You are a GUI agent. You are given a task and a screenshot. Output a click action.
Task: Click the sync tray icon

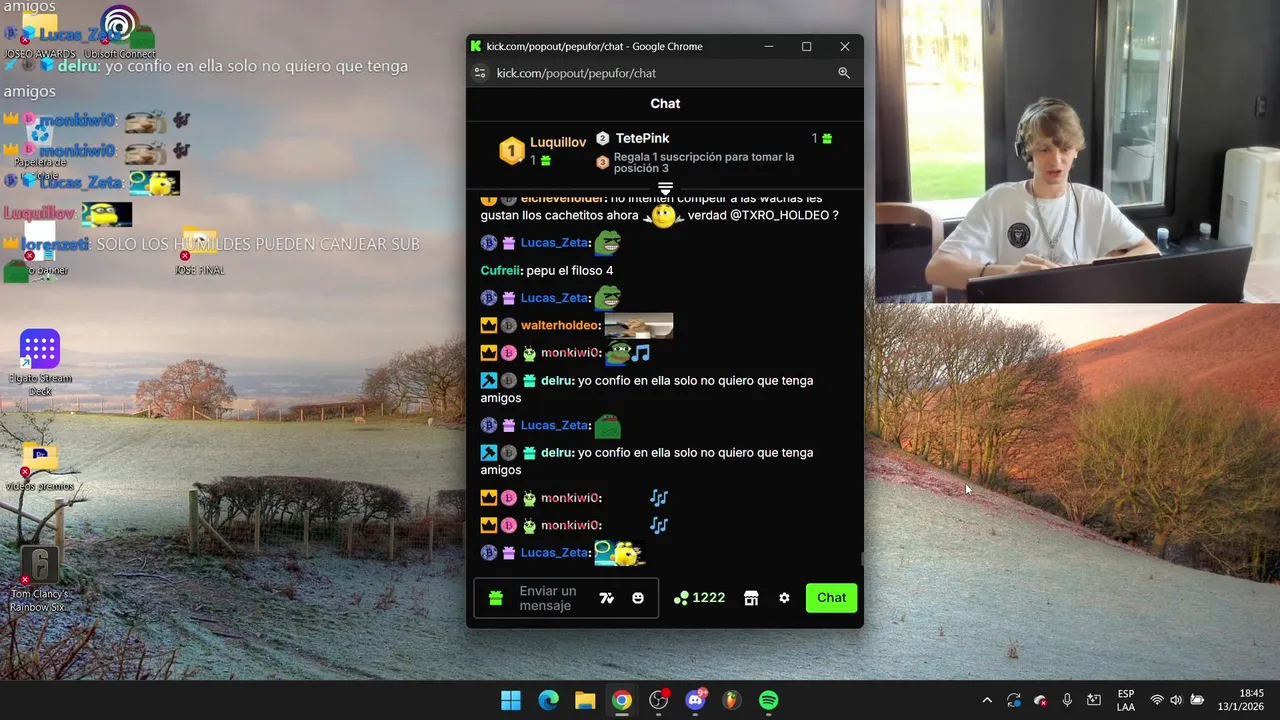(1014, 700)
